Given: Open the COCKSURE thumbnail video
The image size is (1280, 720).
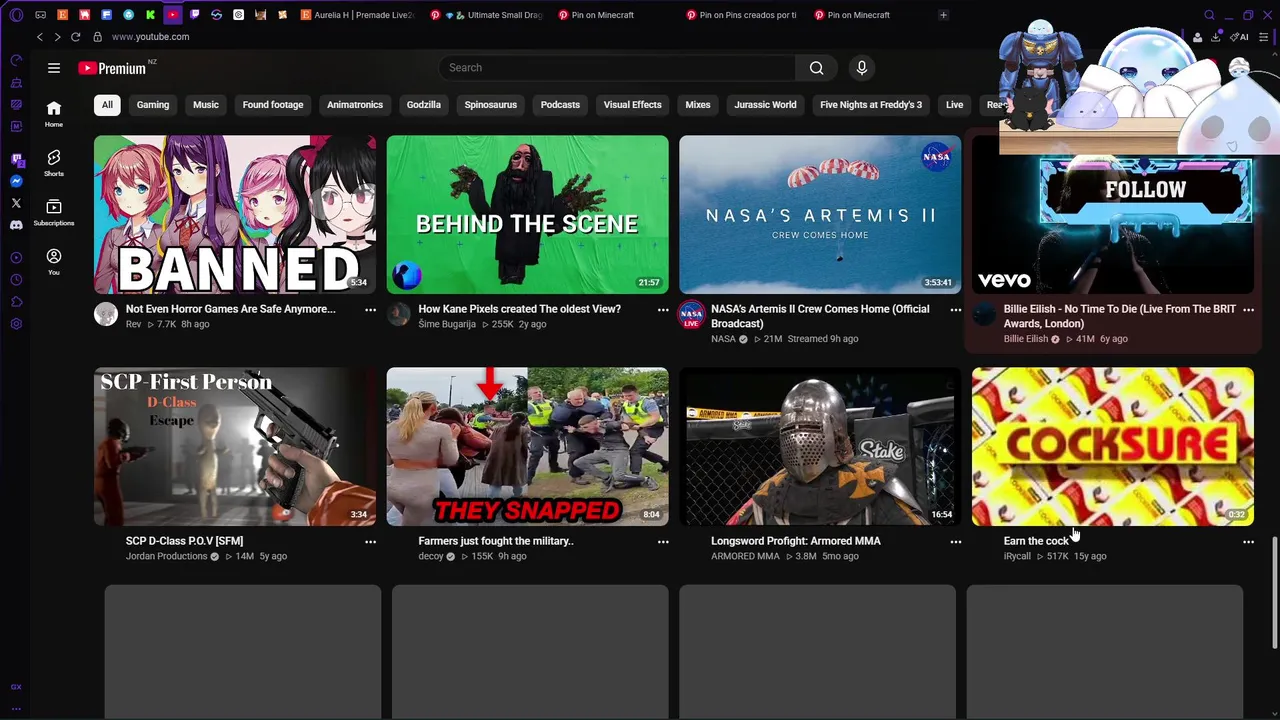Looking at the screenshot, I should [1112, 447].
